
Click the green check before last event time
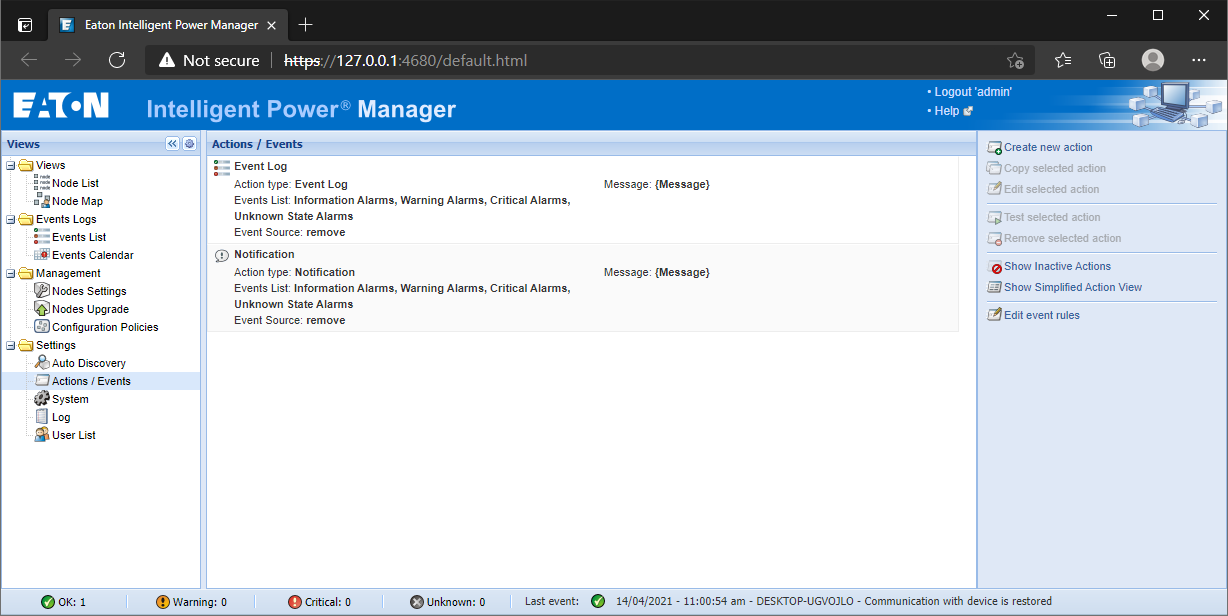click(x=598, y=602)
